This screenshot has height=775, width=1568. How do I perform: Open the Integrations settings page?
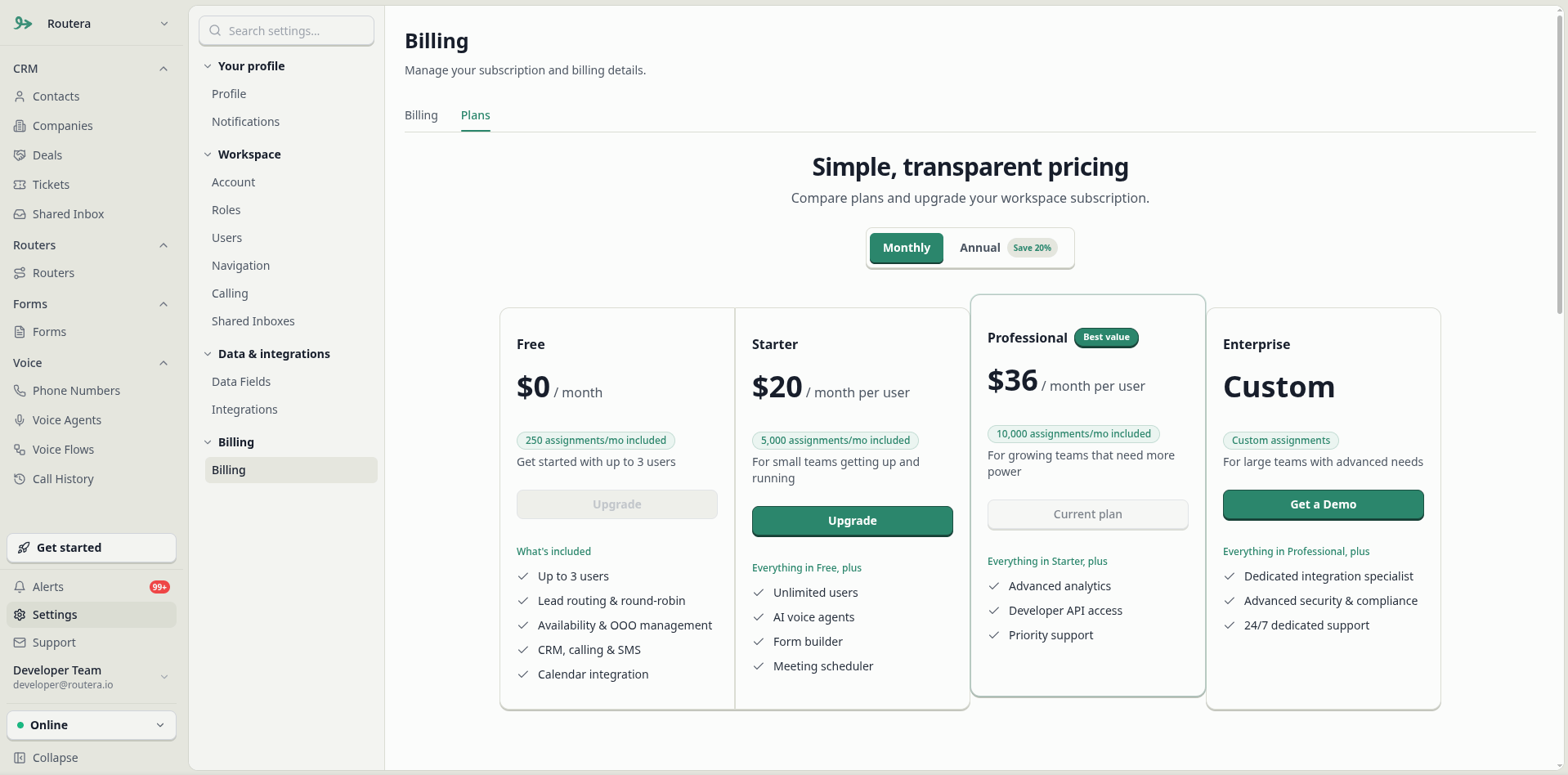click(x=244, y=410)
